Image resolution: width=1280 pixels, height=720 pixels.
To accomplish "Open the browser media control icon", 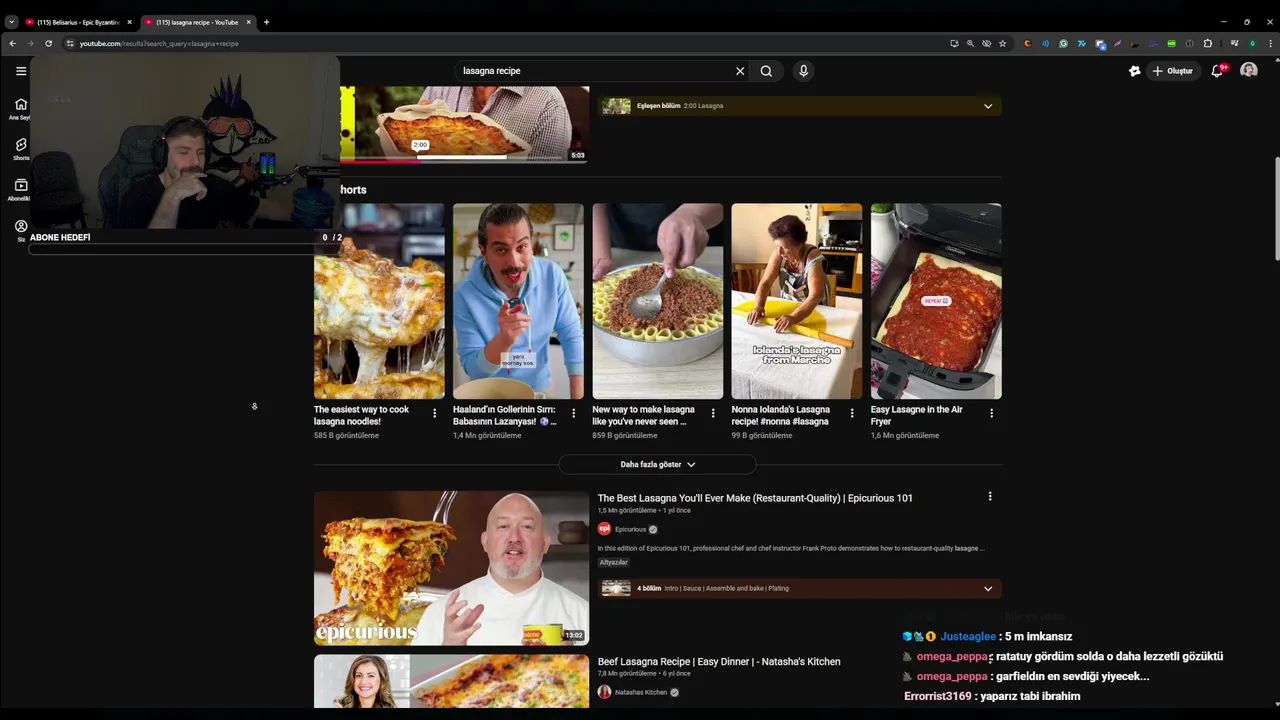I will (1234, 43).
